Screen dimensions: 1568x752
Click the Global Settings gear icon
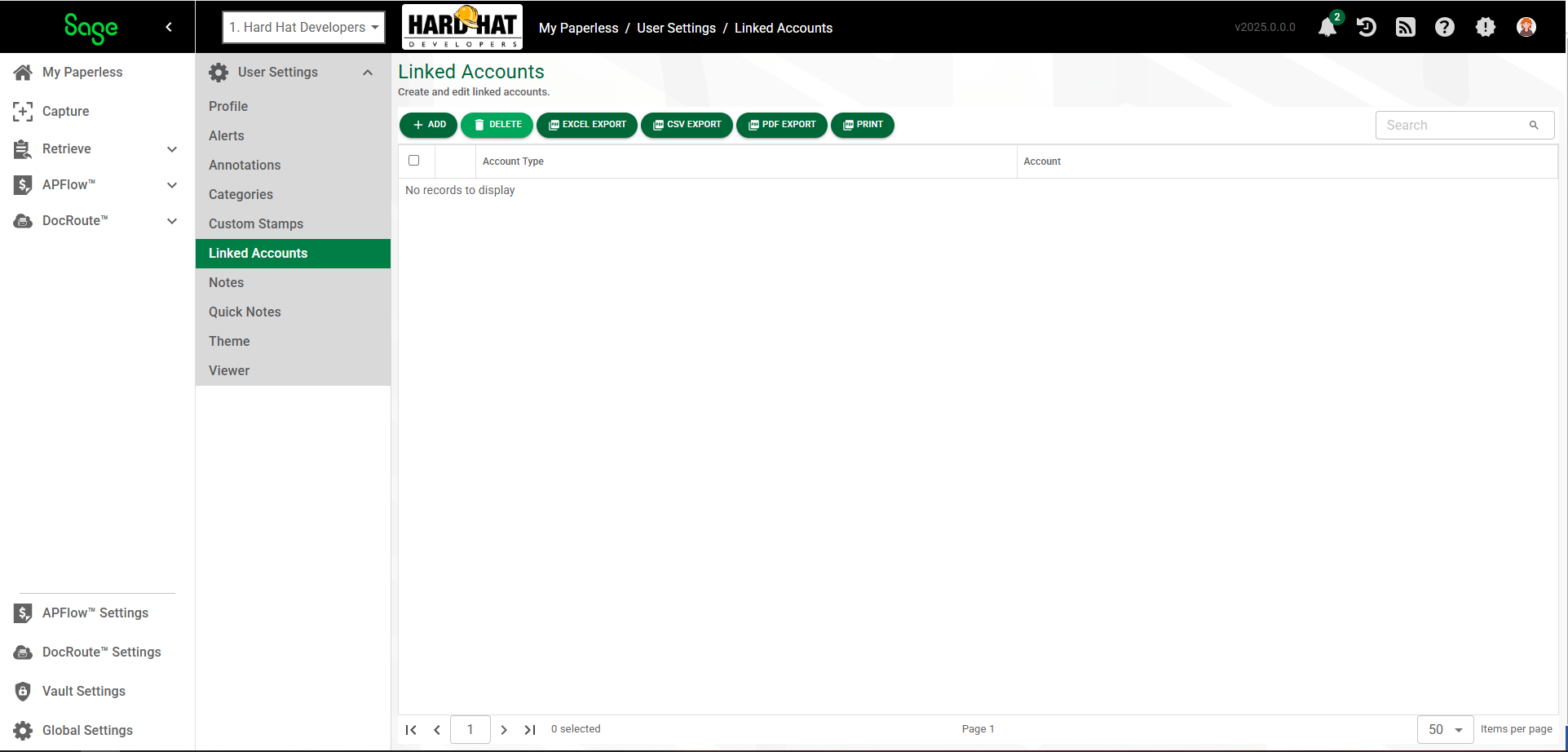point(23,730)
